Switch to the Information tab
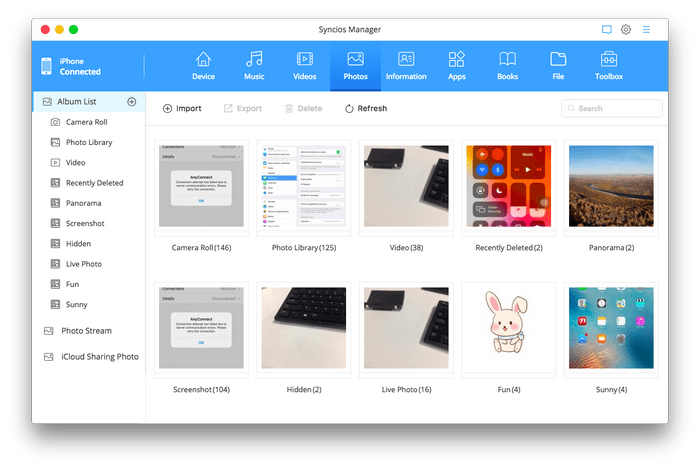Image resolution: width=700 pixels, height=469 pixels. [406, 66]
